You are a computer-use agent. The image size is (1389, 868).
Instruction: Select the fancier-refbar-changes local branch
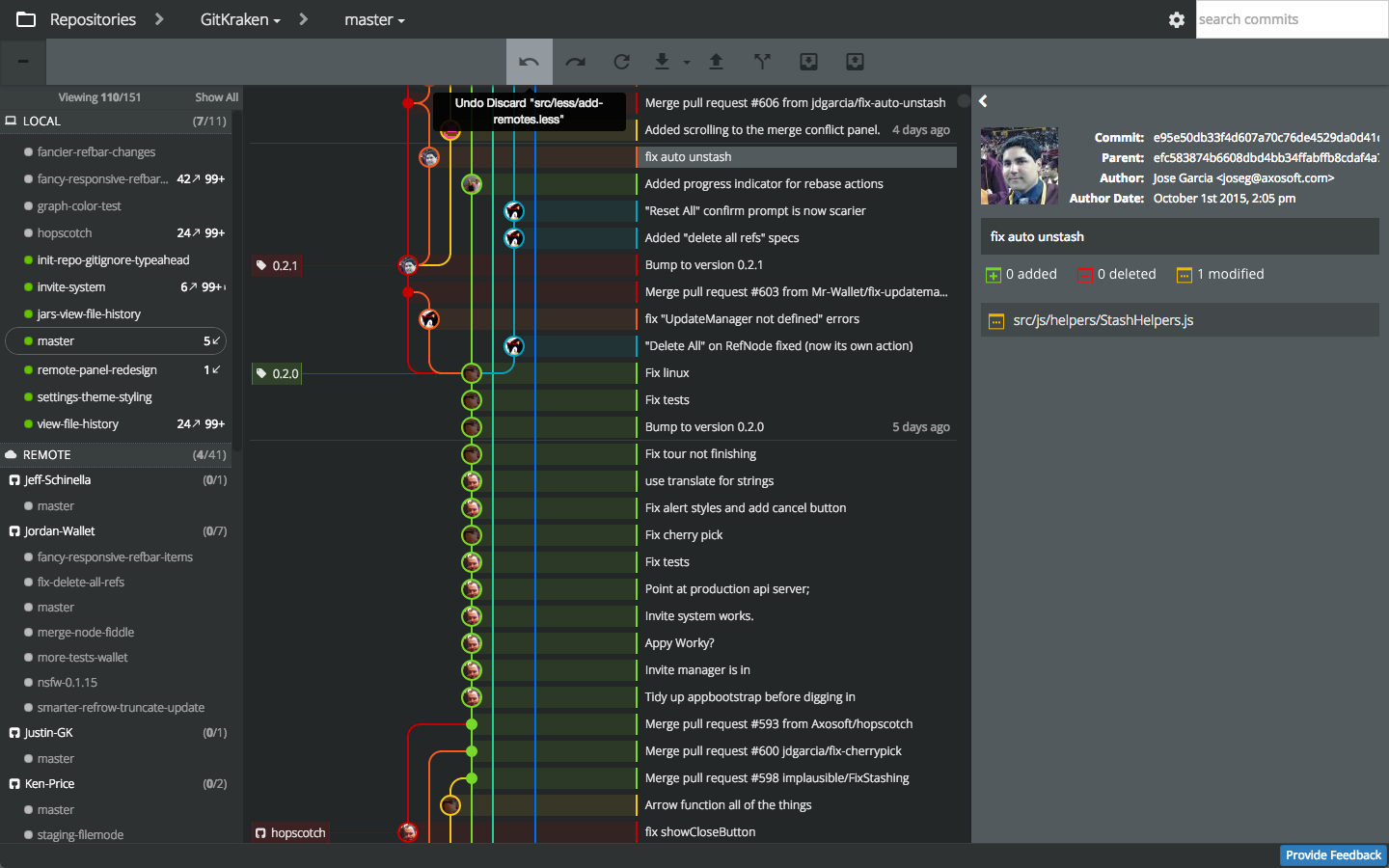point(96,152)
